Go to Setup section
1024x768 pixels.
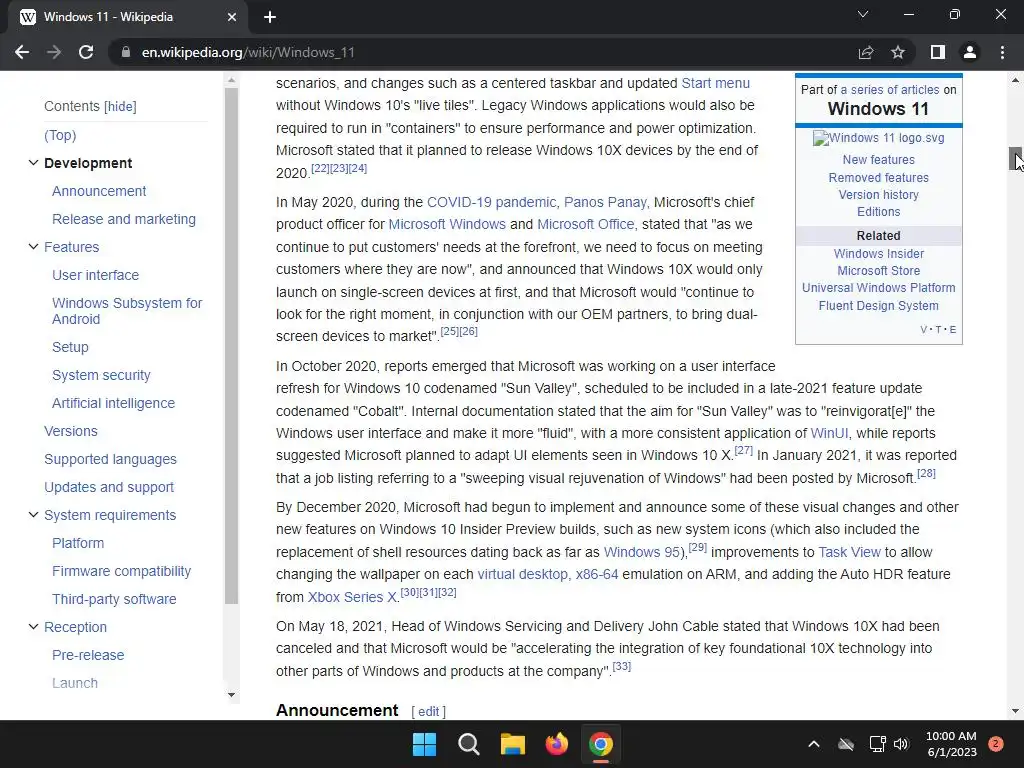tap(71, 347)
